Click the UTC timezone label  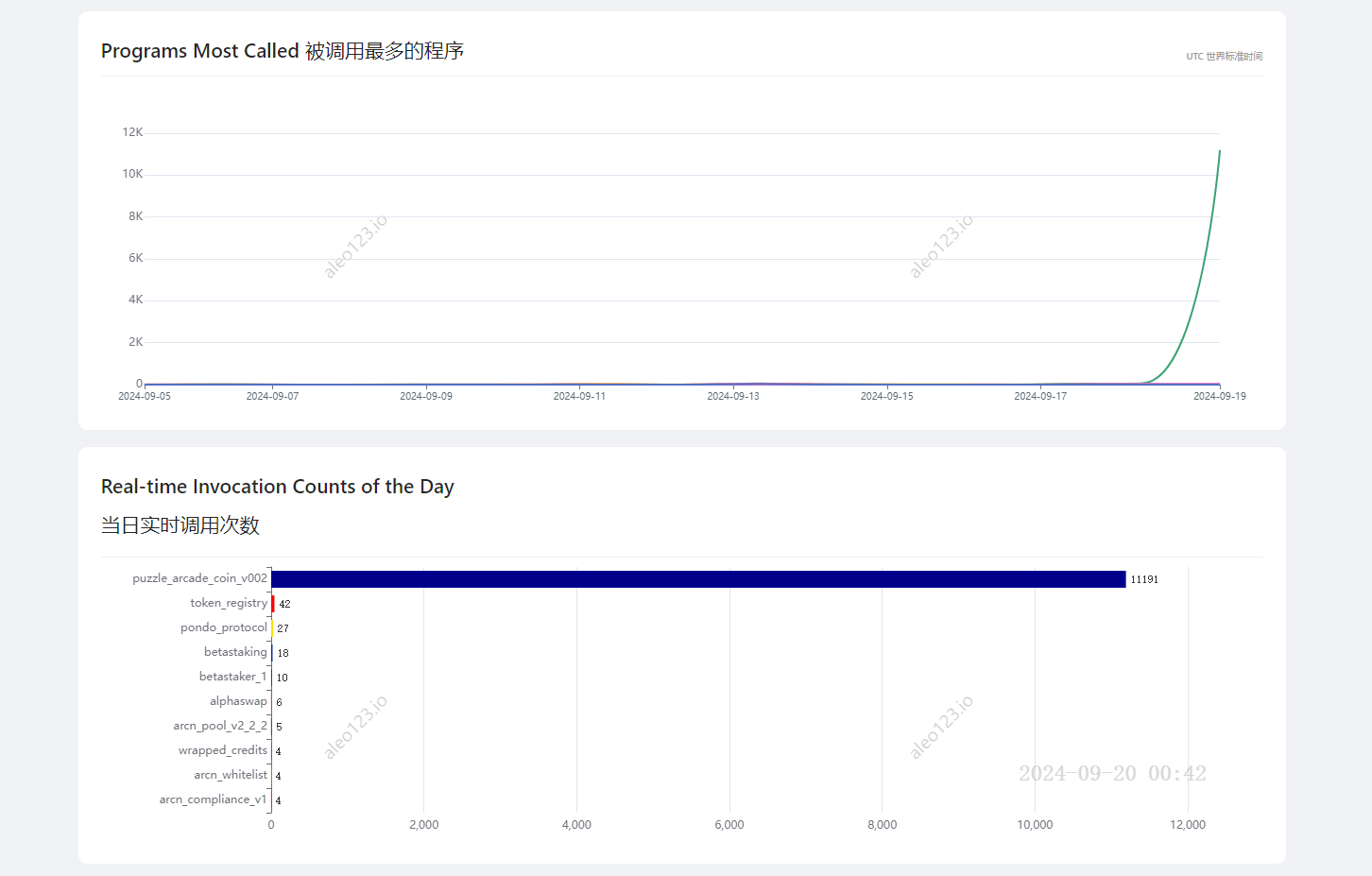coord(1224,57)
